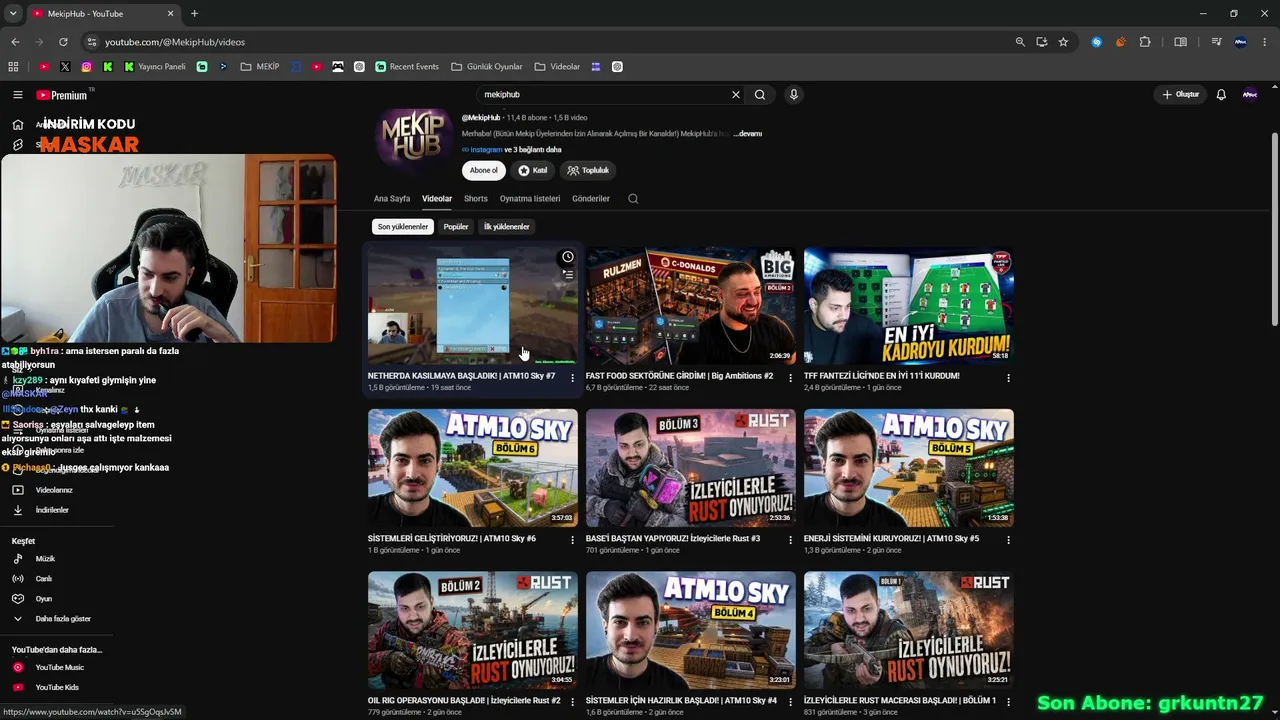Click the address bar URL

point(175,42)
